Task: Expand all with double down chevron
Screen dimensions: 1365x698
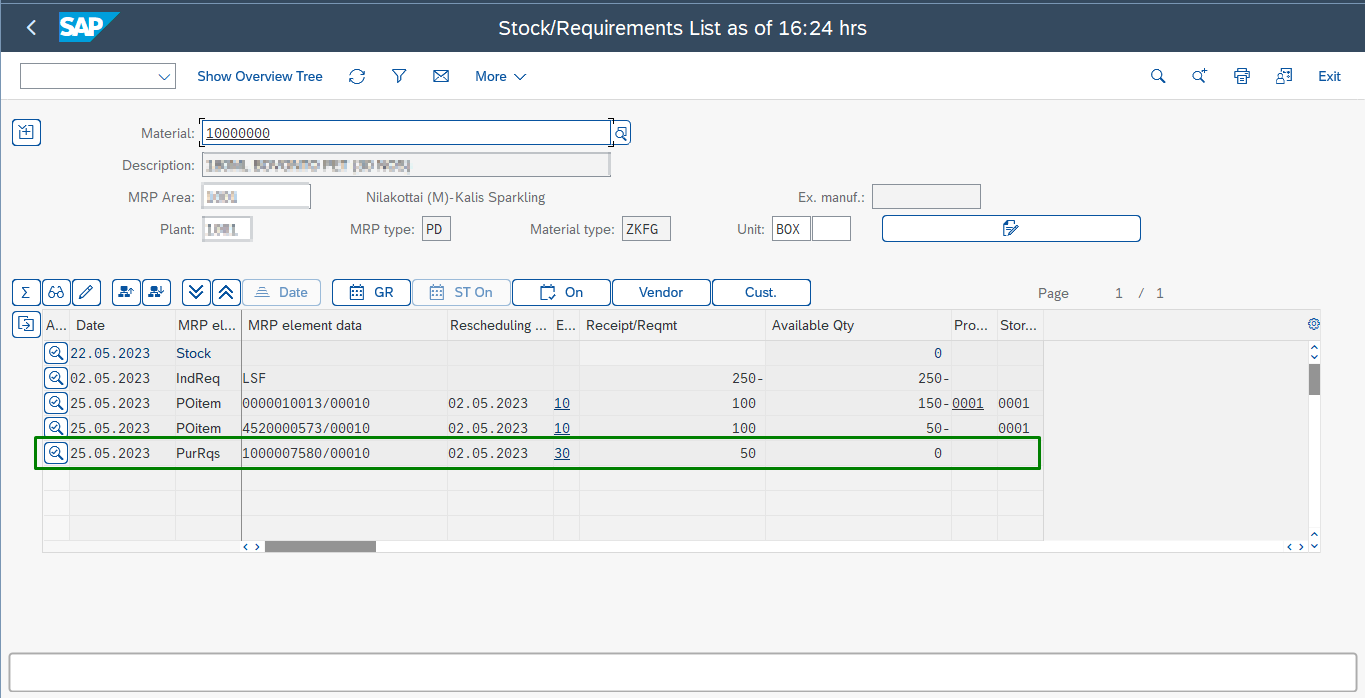Action: pos(196,292)
